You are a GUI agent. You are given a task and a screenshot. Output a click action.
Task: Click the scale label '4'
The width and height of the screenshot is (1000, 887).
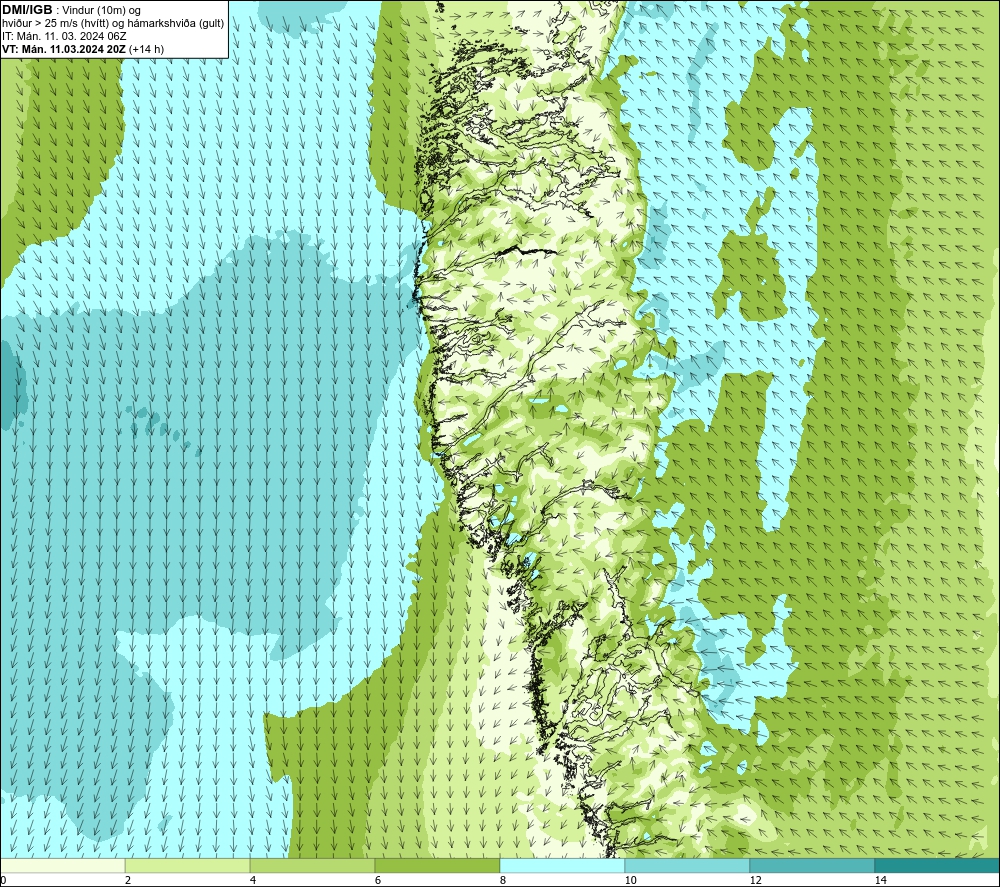[253, 880]
